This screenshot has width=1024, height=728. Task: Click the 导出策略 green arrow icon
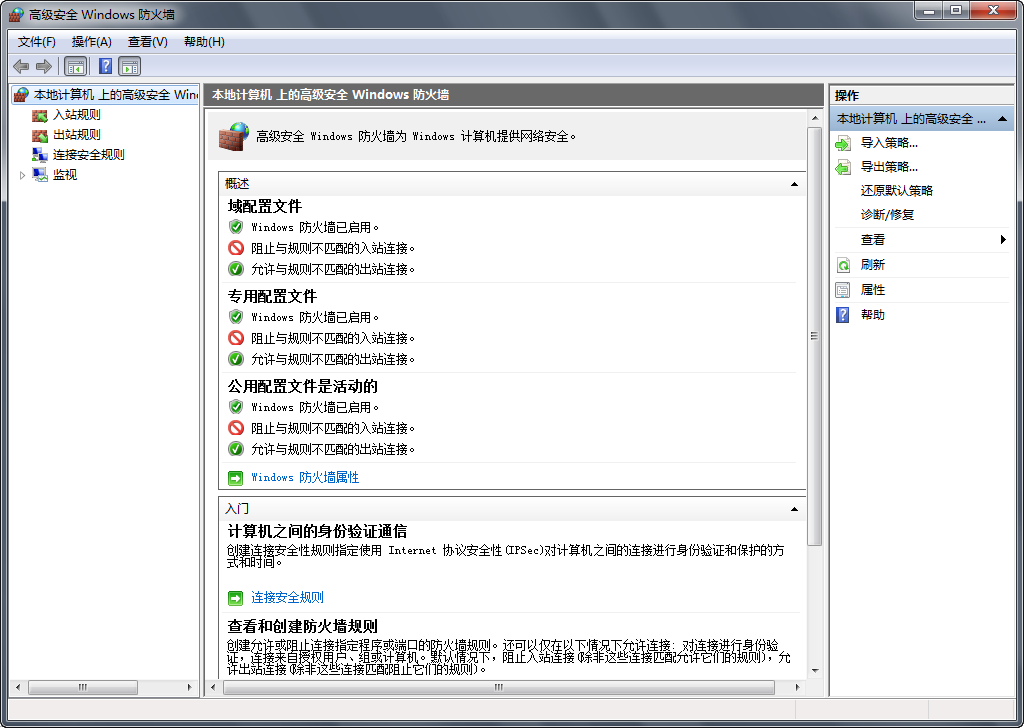pyautogui.click(x=843, y=167)
